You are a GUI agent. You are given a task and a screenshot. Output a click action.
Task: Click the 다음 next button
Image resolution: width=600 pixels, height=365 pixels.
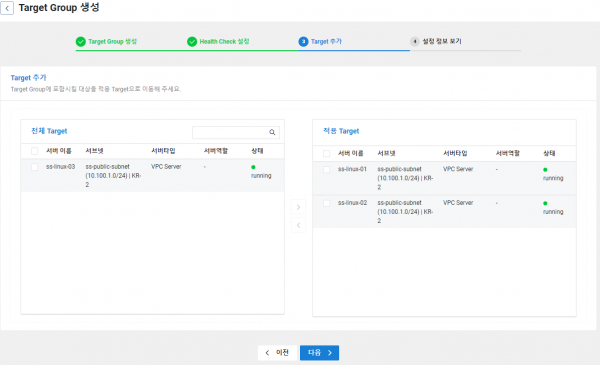click(320, 353)
